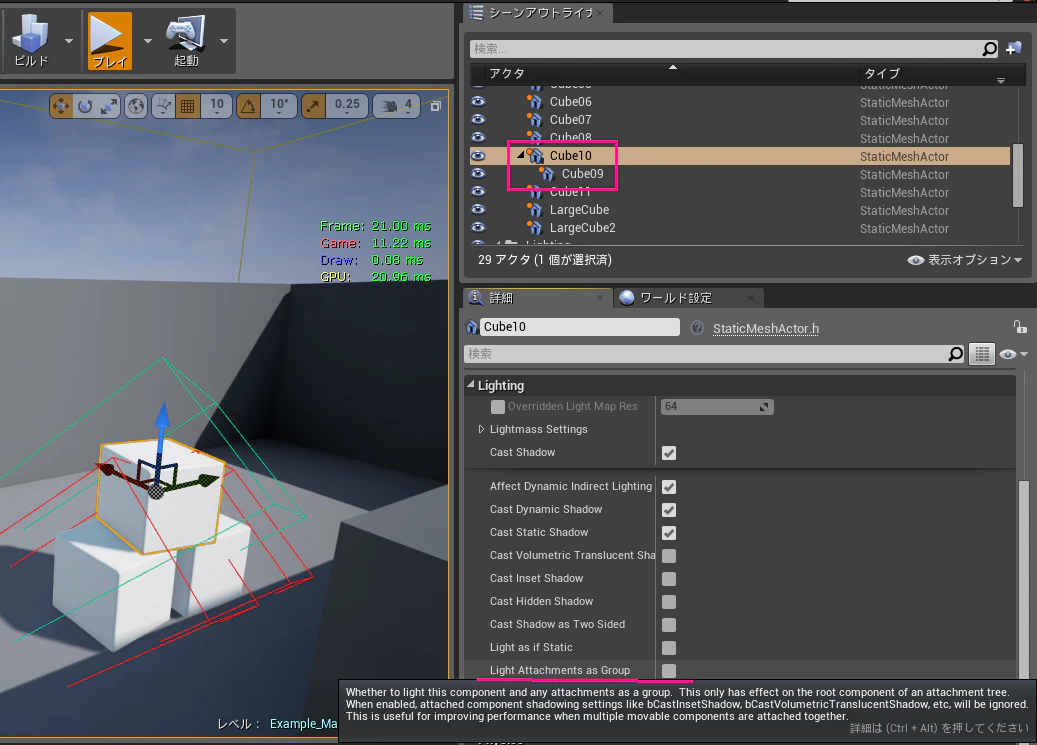Adjust camera speed setting 4
This screenshot has width=1037, height=745.
tap(397, 106)
